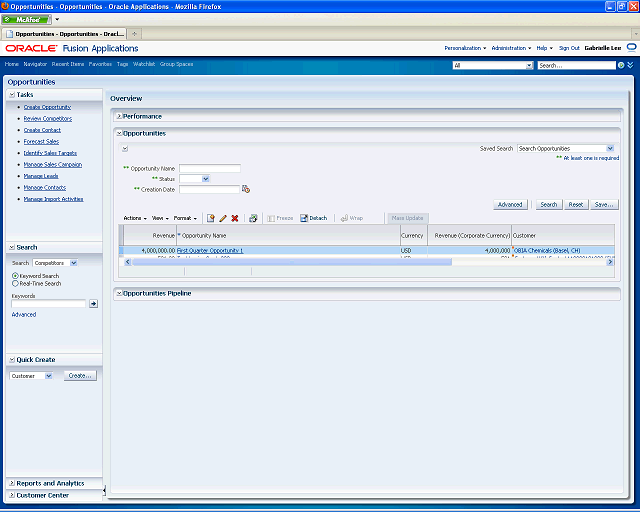Click the Freeze toolbar button
This screenshot has width=640, height=512.
[x=280, y=218]
